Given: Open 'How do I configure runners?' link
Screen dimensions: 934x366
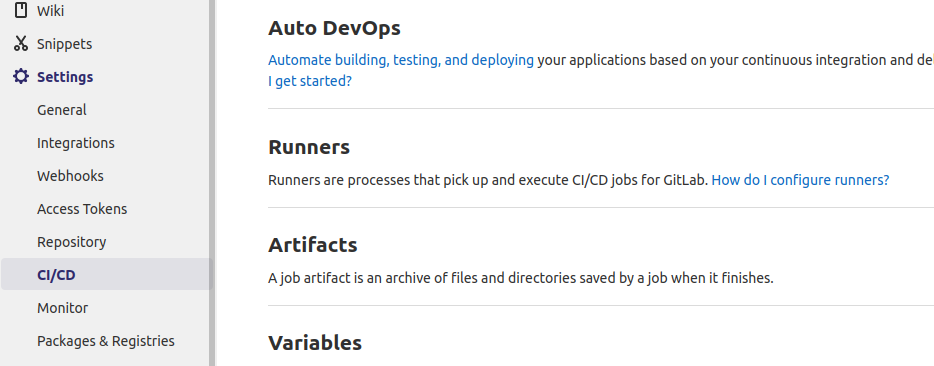Looking at the screenshot, I should (x=800, y=180).
